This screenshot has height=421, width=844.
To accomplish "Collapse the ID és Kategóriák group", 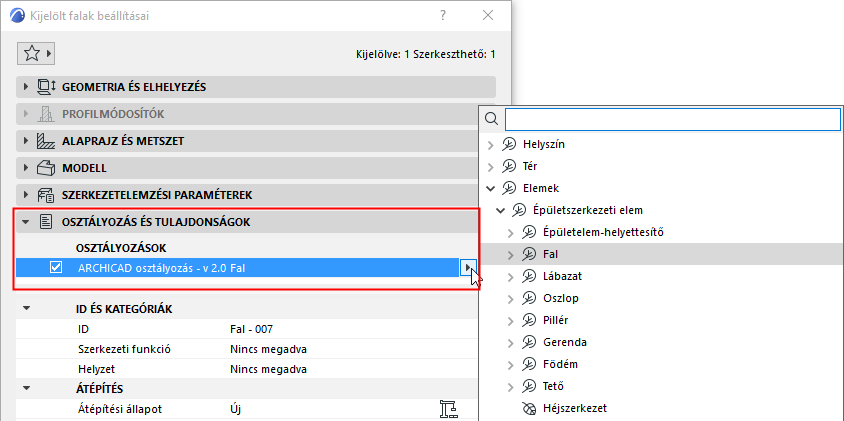I will coord(27,308).
